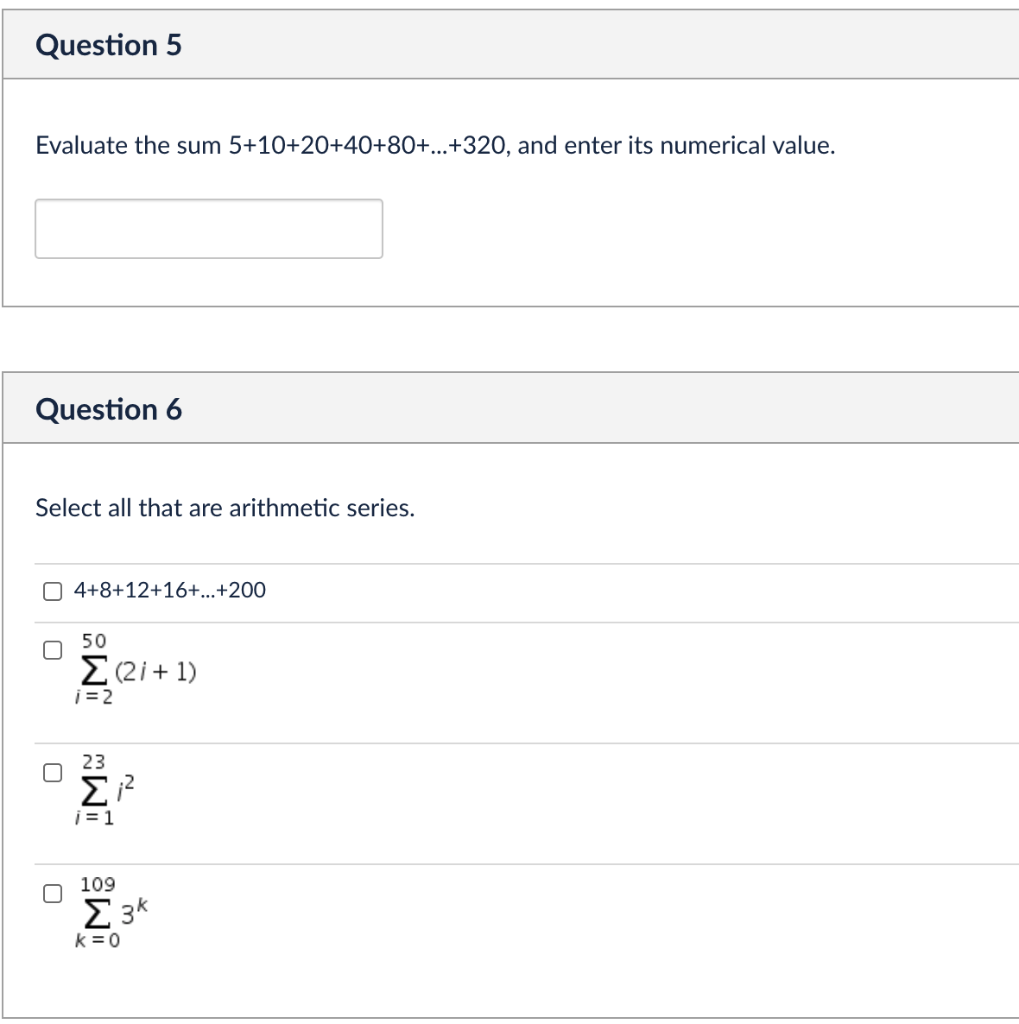Viewport: 1019px width, 1024px height.
Task: Click the 3^k summation expression
Action: coord(110,911)
